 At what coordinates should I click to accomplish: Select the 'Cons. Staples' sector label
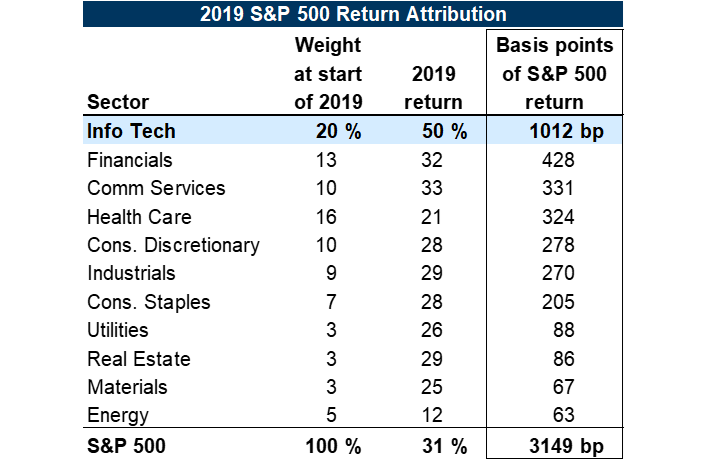[x=149, y=302]
